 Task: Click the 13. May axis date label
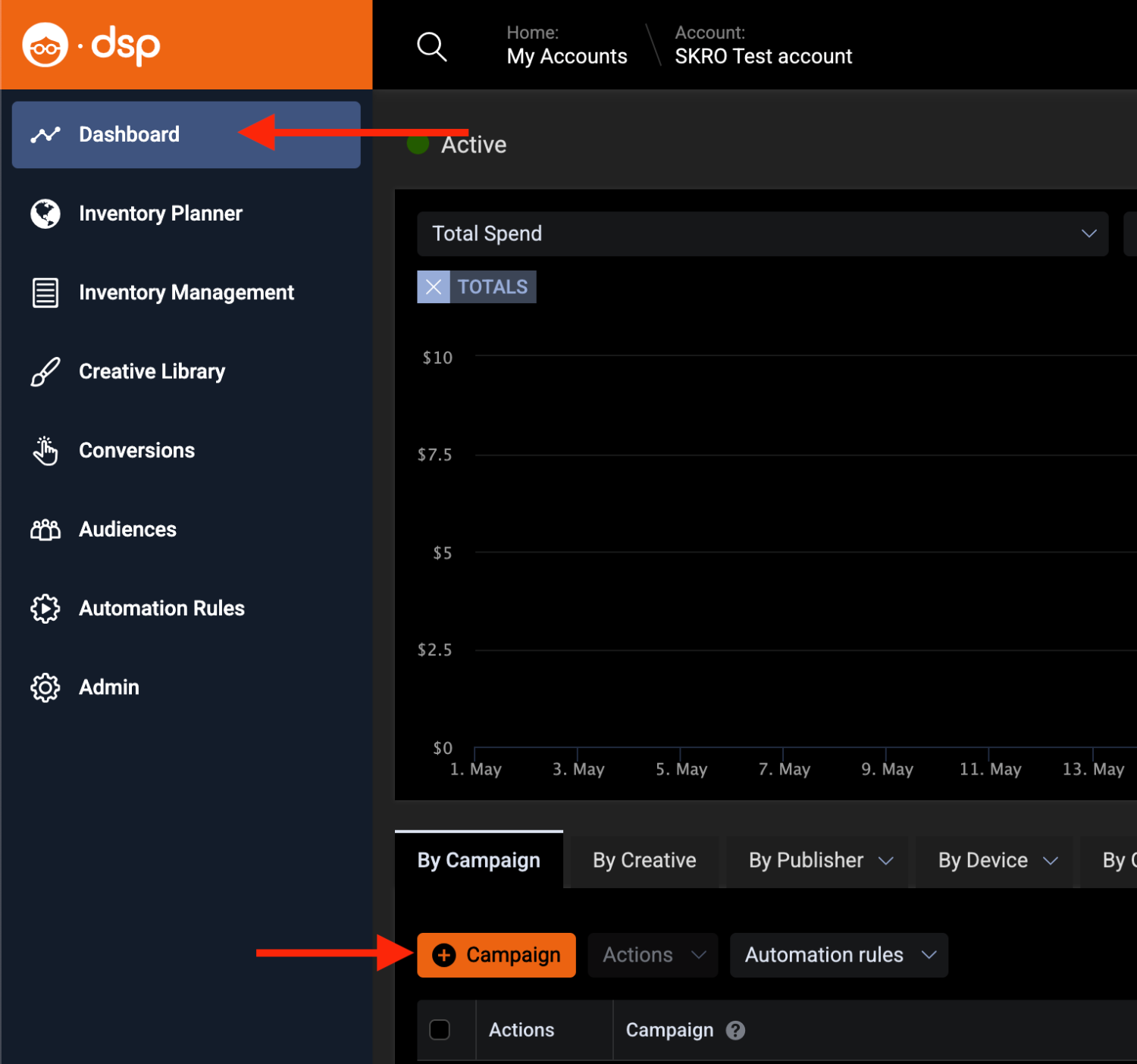(x=1093, y=769)
